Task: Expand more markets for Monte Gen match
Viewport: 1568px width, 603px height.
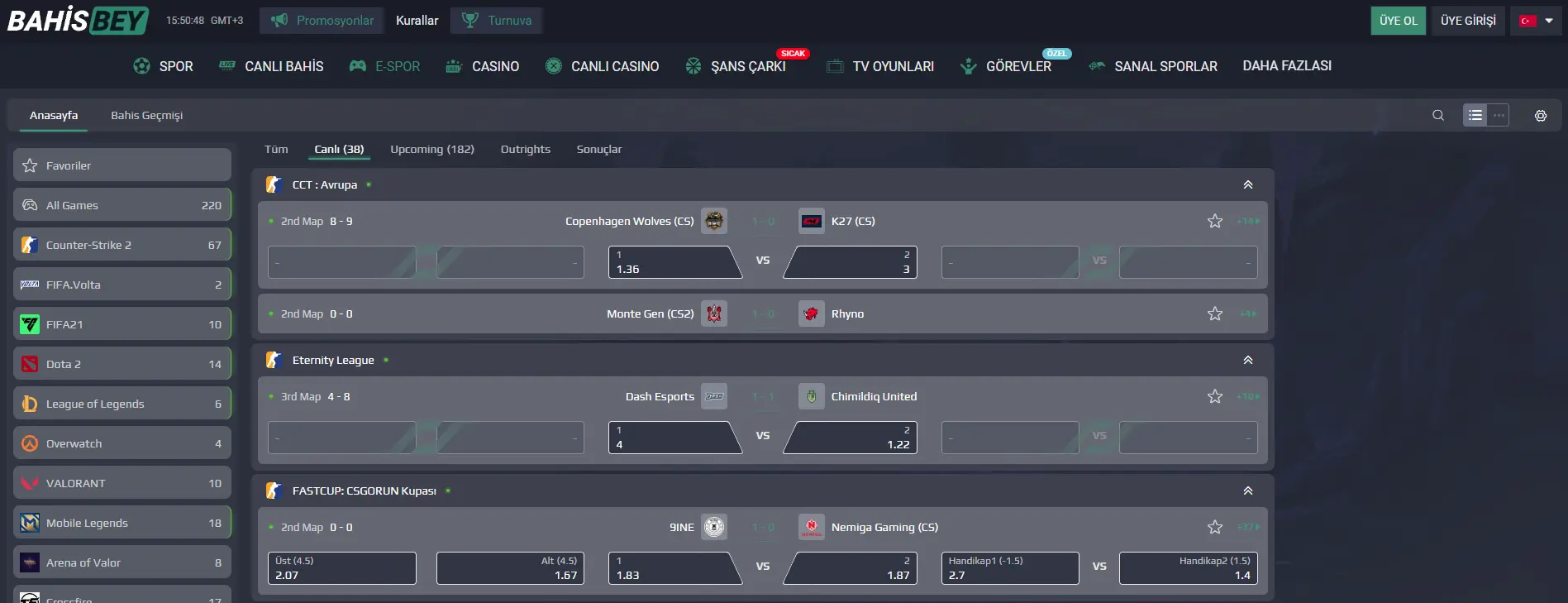Action: click(1248, 313)
